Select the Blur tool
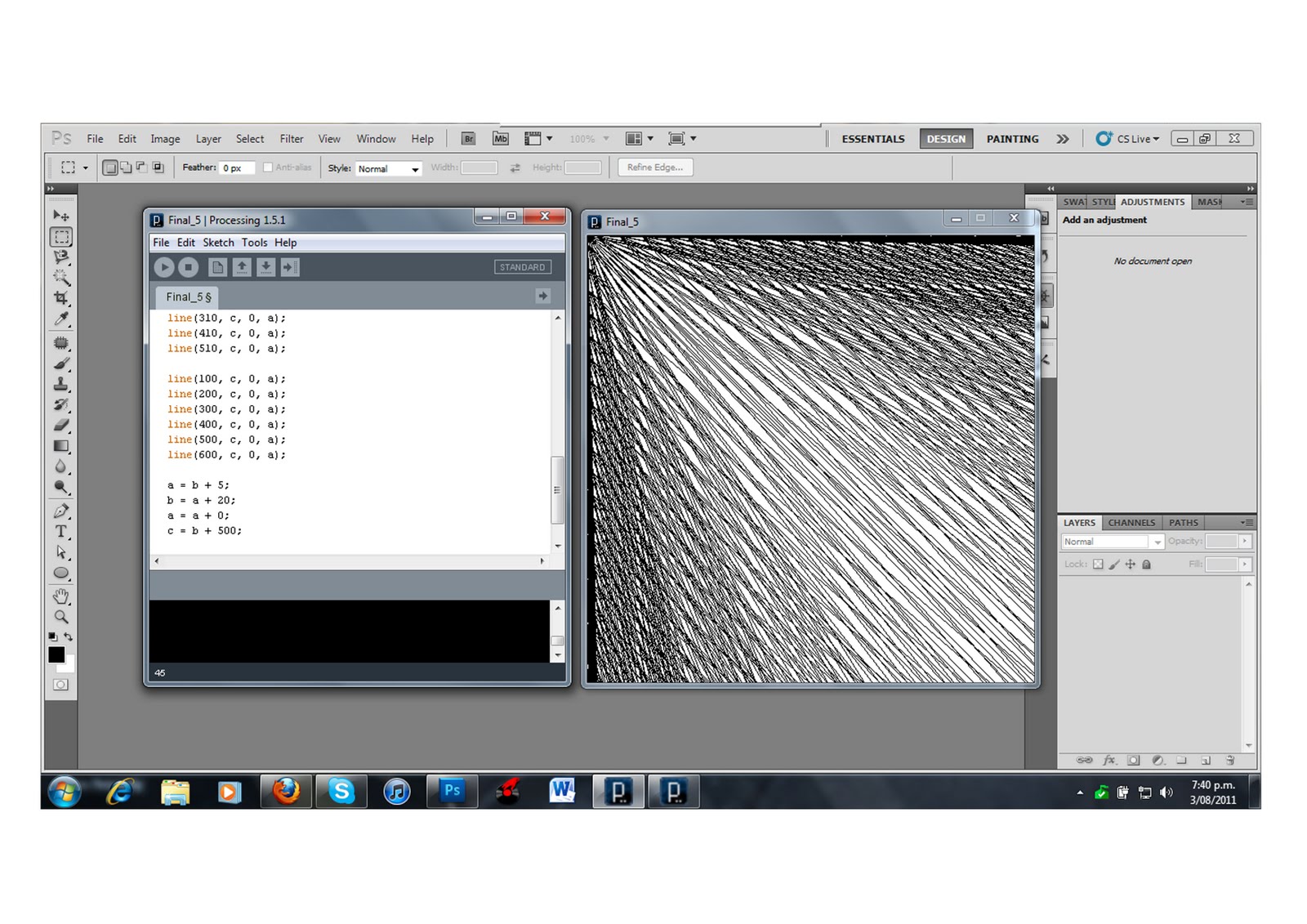Viewport: 1307px width, 924px height. pyautogui.click(x=61, y=466)
